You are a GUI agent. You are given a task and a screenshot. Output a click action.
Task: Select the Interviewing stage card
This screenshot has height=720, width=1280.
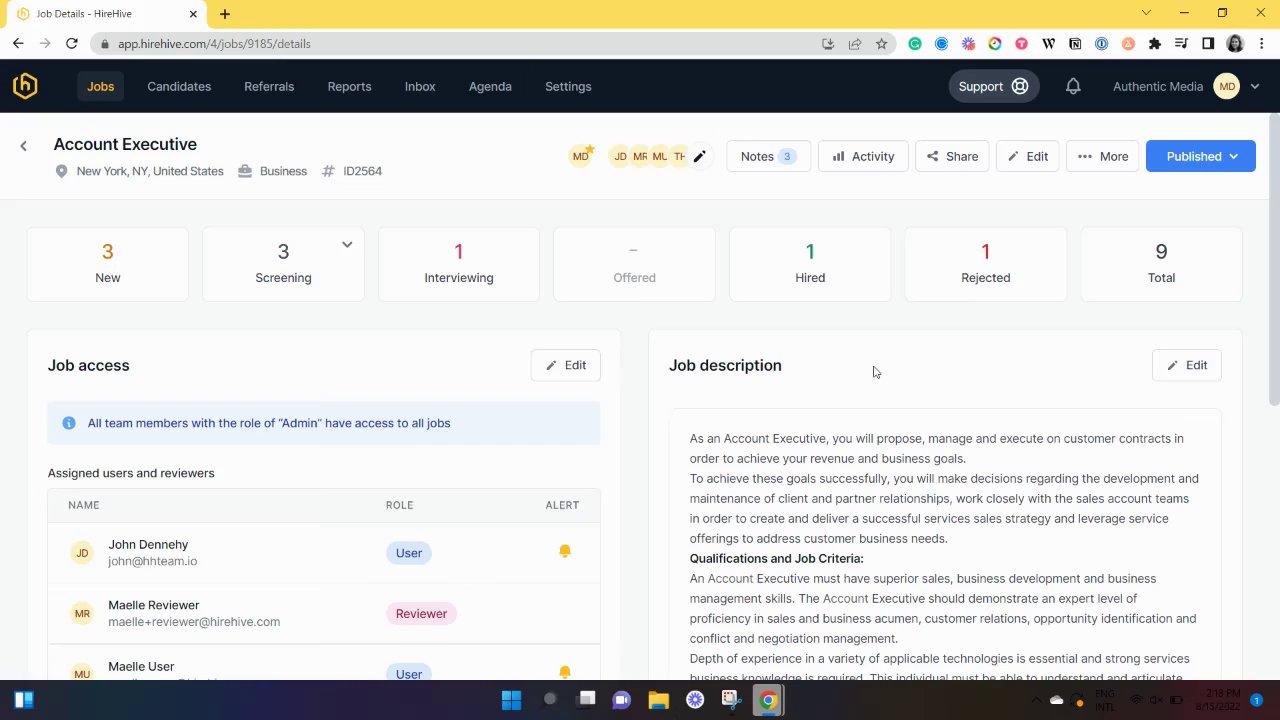pyautogui.click(x=459, y=264)
